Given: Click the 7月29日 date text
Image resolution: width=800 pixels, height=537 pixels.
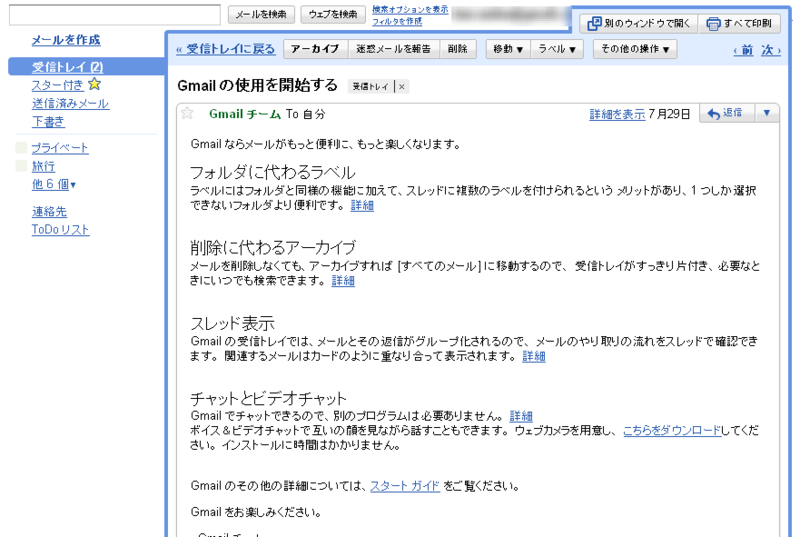Looking at the screenshot, I should 669,114.
